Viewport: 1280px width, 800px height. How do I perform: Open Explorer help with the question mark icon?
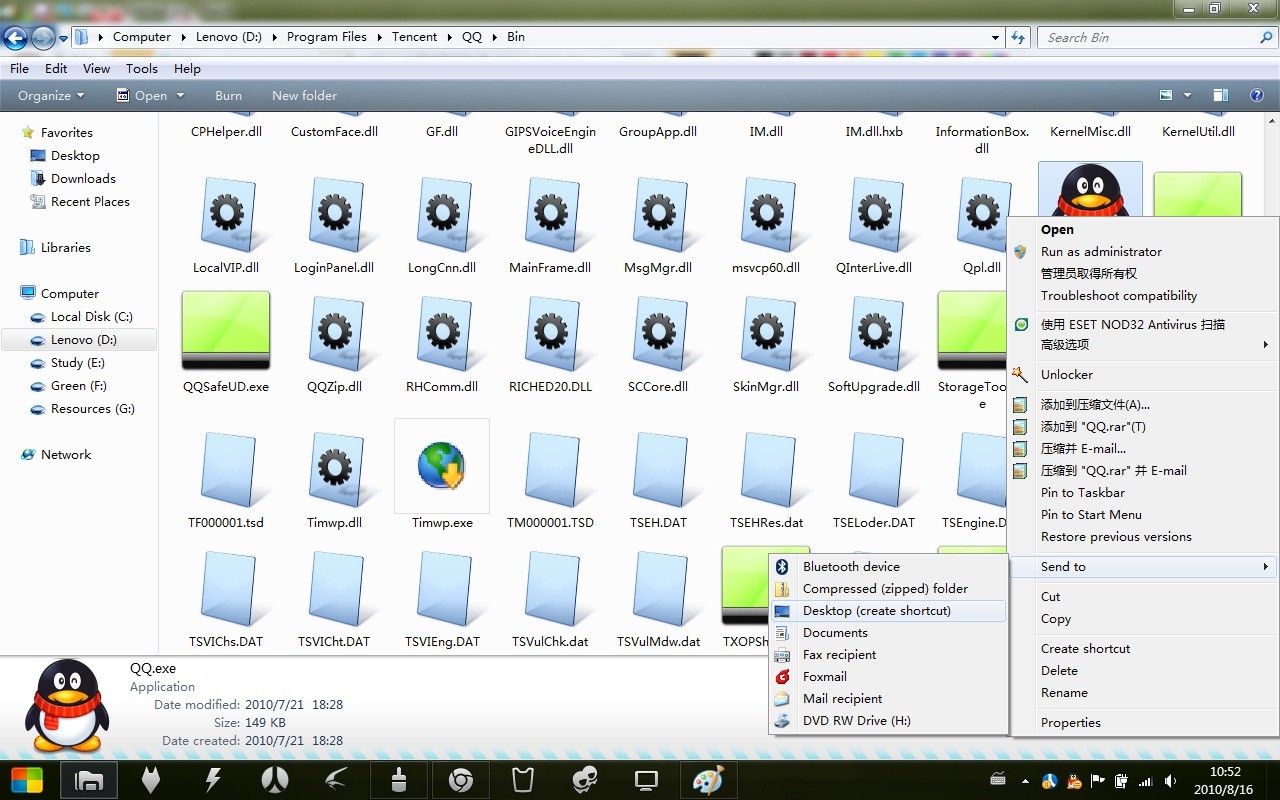pos(1257,96)
